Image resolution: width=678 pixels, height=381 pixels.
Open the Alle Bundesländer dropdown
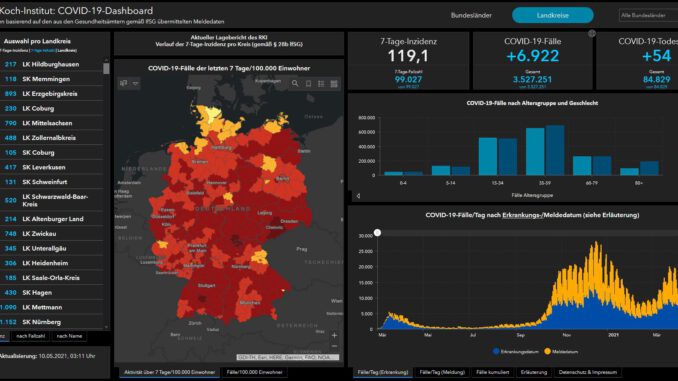[648, 15]
